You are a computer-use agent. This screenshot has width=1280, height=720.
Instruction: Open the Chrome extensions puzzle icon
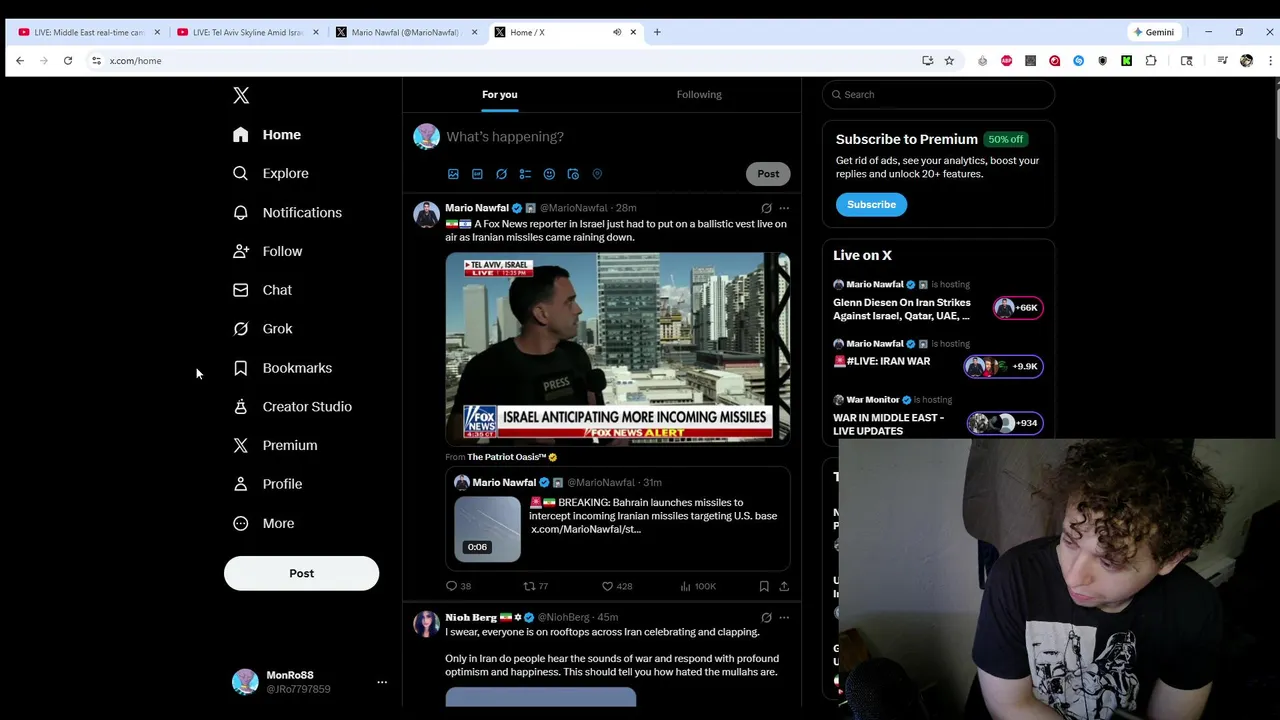tap(1151, 61)
